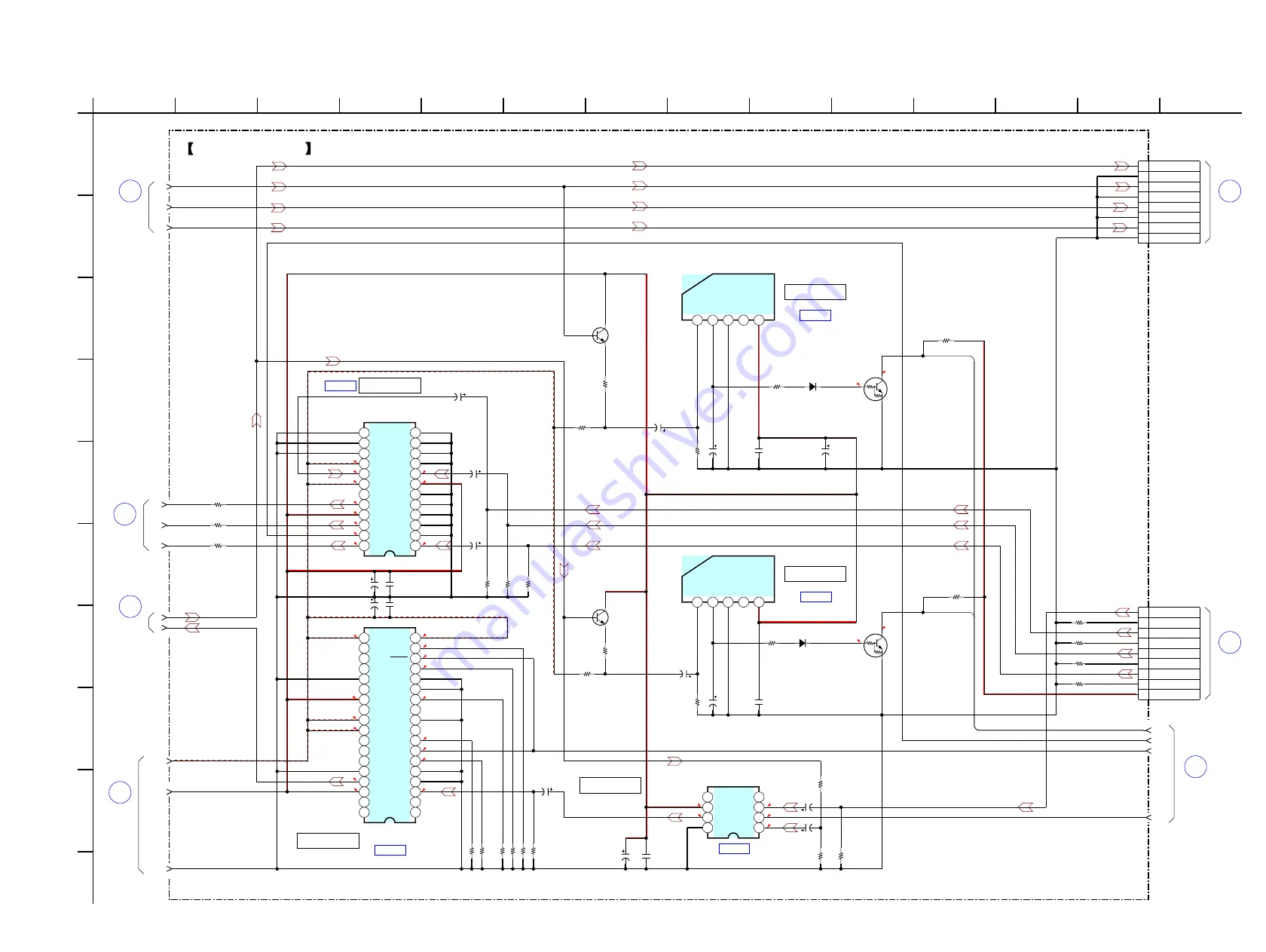This screenshot has width=1266, height=952.
Task: Click the blue circle beside the two left arrow inputs
Action: 130,606
